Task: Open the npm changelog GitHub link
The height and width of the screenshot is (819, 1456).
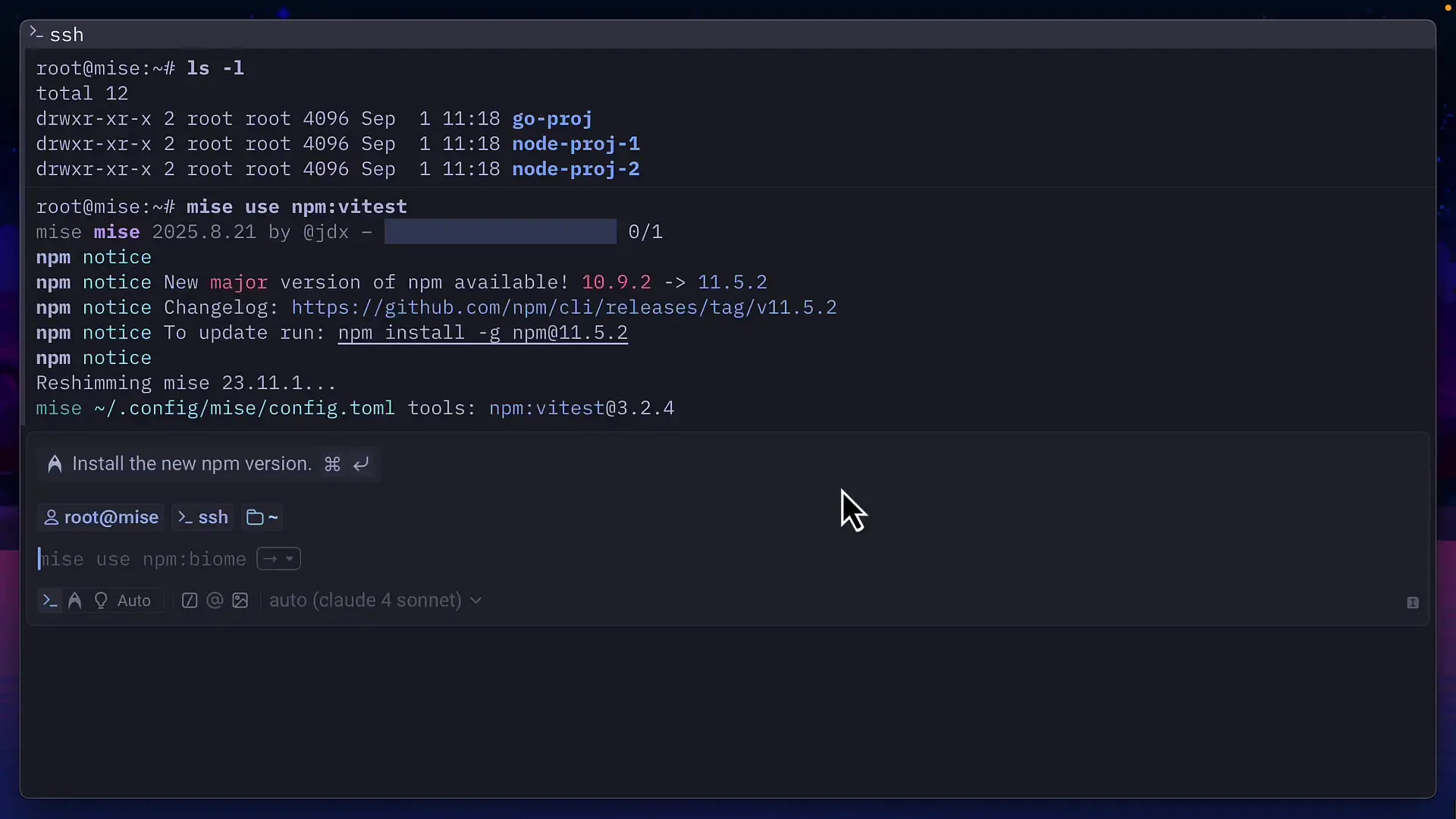Action: pos(563,308)
